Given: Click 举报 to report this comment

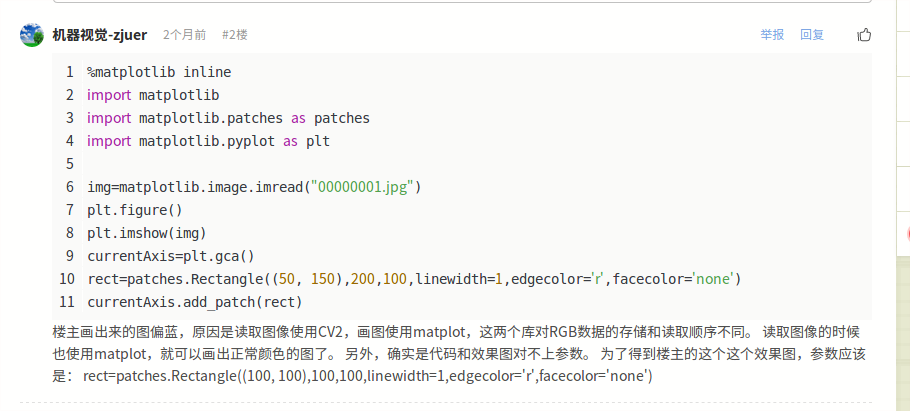Looking at the screenshot, I should (772, 35).
